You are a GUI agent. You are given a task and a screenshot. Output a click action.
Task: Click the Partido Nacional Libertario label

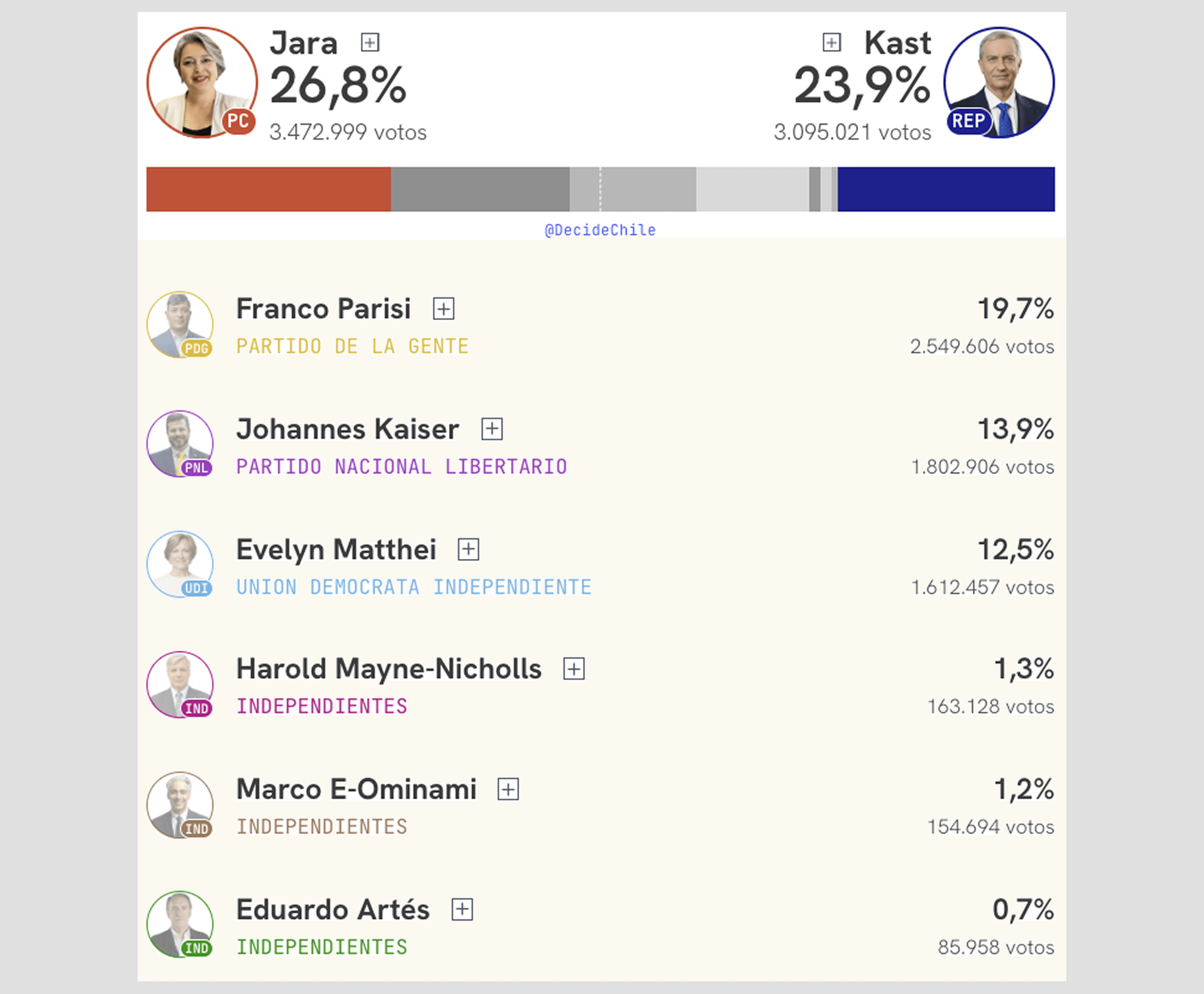tap(401, 467)
